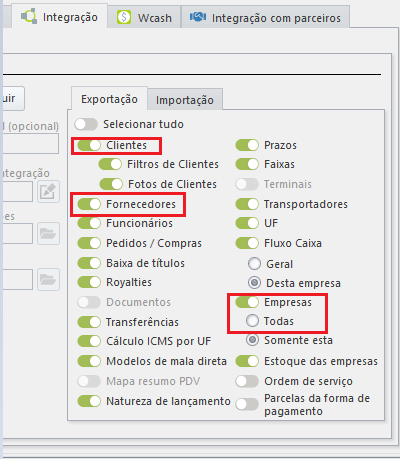The image size is (400, 459).
Task: Open the upper folder browse icon
Action: [48, 233]
